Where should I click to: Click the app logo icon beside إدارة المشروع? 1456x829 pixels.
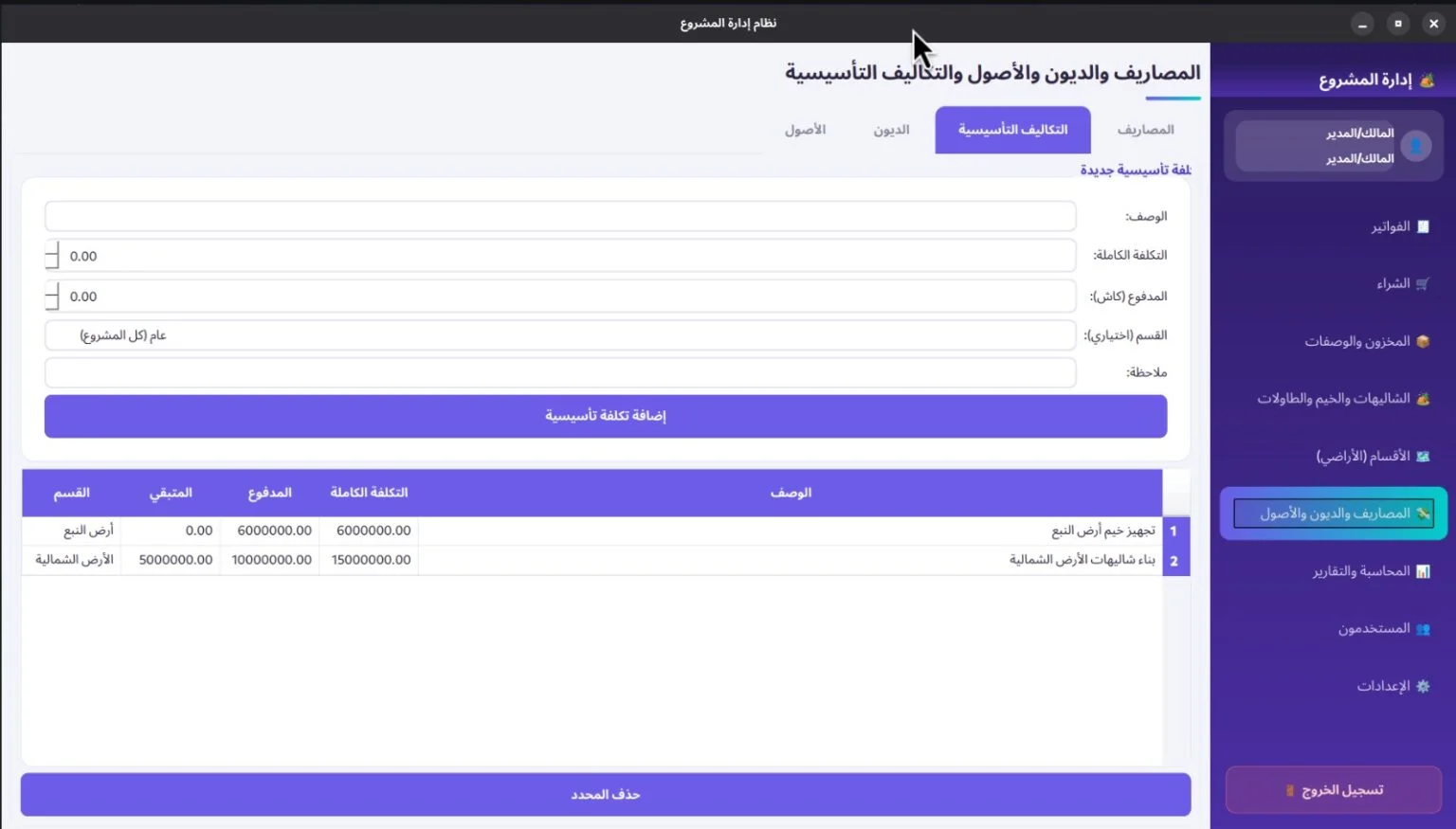pyautogui.click(x=1427, y=81)
